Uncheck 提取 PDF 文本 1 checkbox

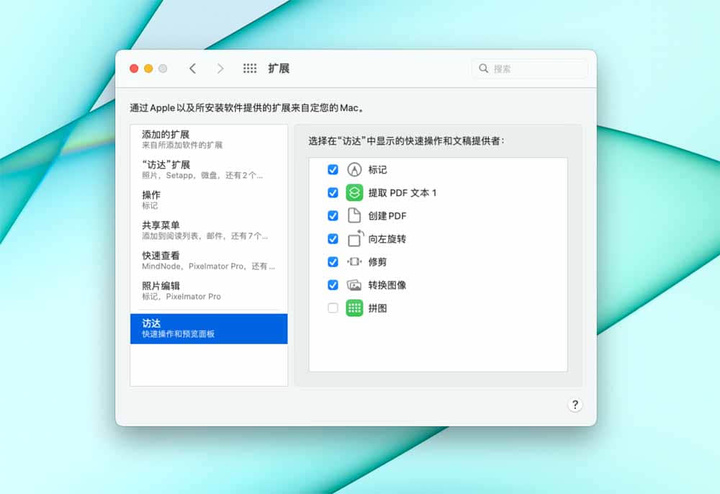[x=333, y=192]
